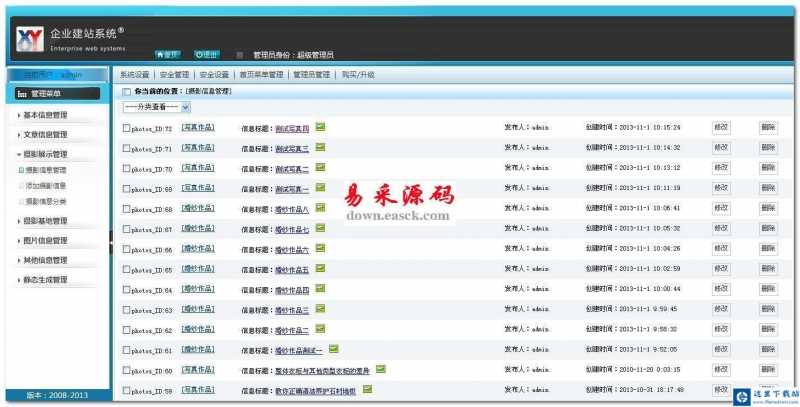This screenshot has width=800, height=407.
Task: Collapse 摄影展示管理 in sidebar
Action: 45,154
